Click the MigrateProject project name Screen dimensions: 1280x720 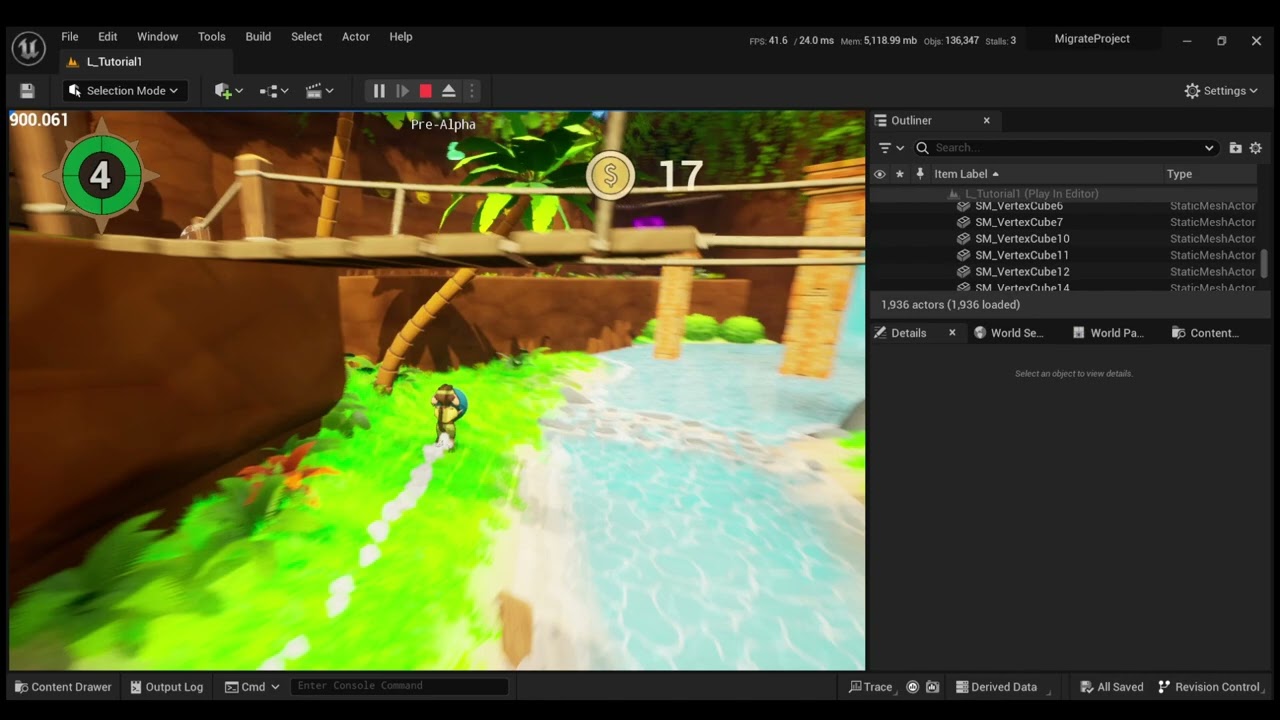(x=1092, y=39)
